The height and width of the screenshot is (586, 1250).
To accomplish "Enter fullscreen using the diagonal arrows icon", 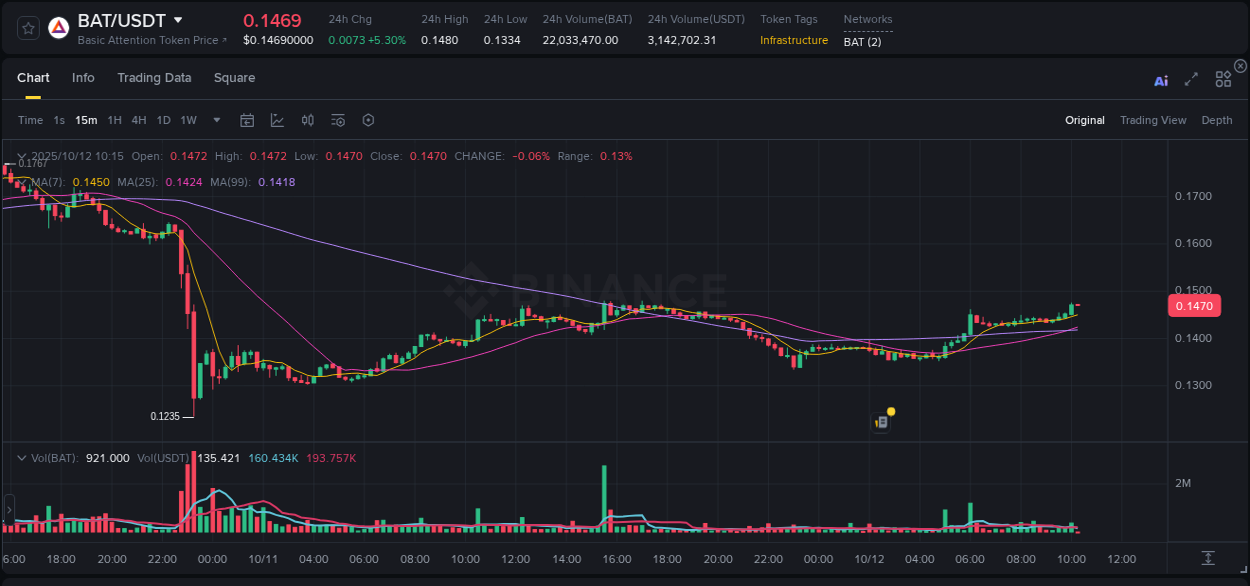I will (x=1190, y=79).
